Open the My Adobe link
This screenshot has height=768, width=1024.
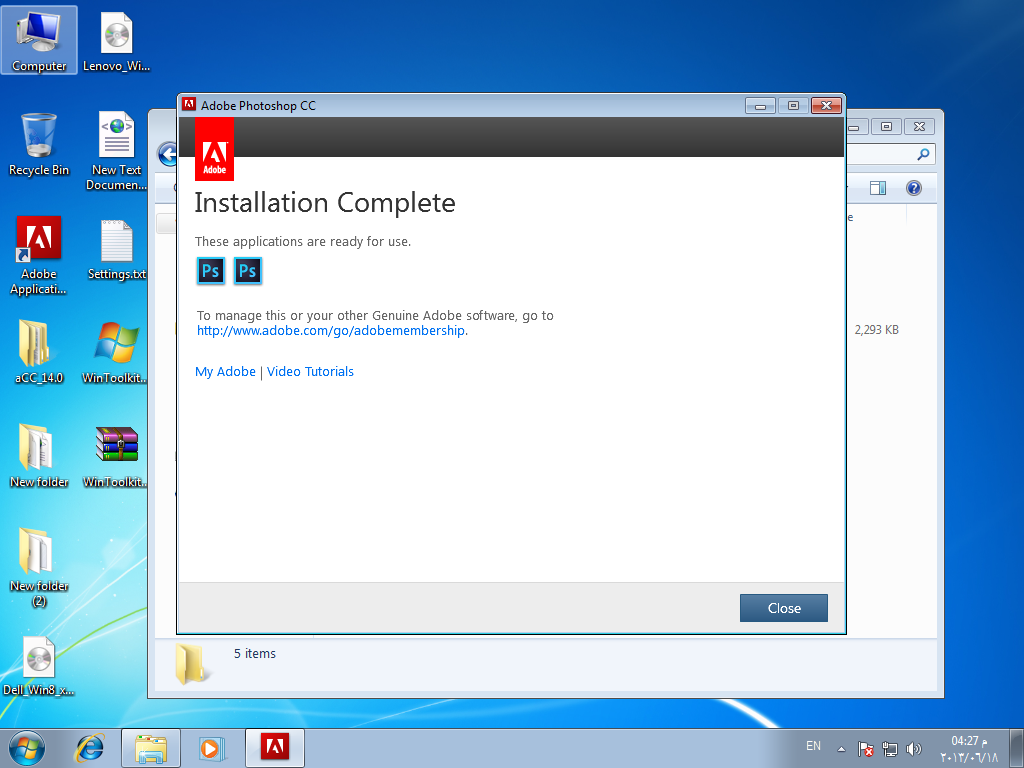(225, 372)
